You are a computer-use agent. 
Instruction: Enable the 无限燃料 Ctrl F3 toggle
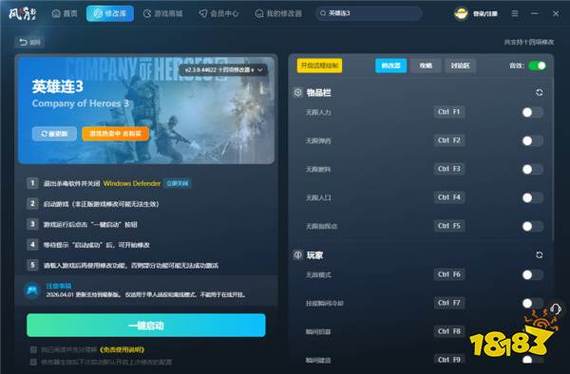pos(533,169)
